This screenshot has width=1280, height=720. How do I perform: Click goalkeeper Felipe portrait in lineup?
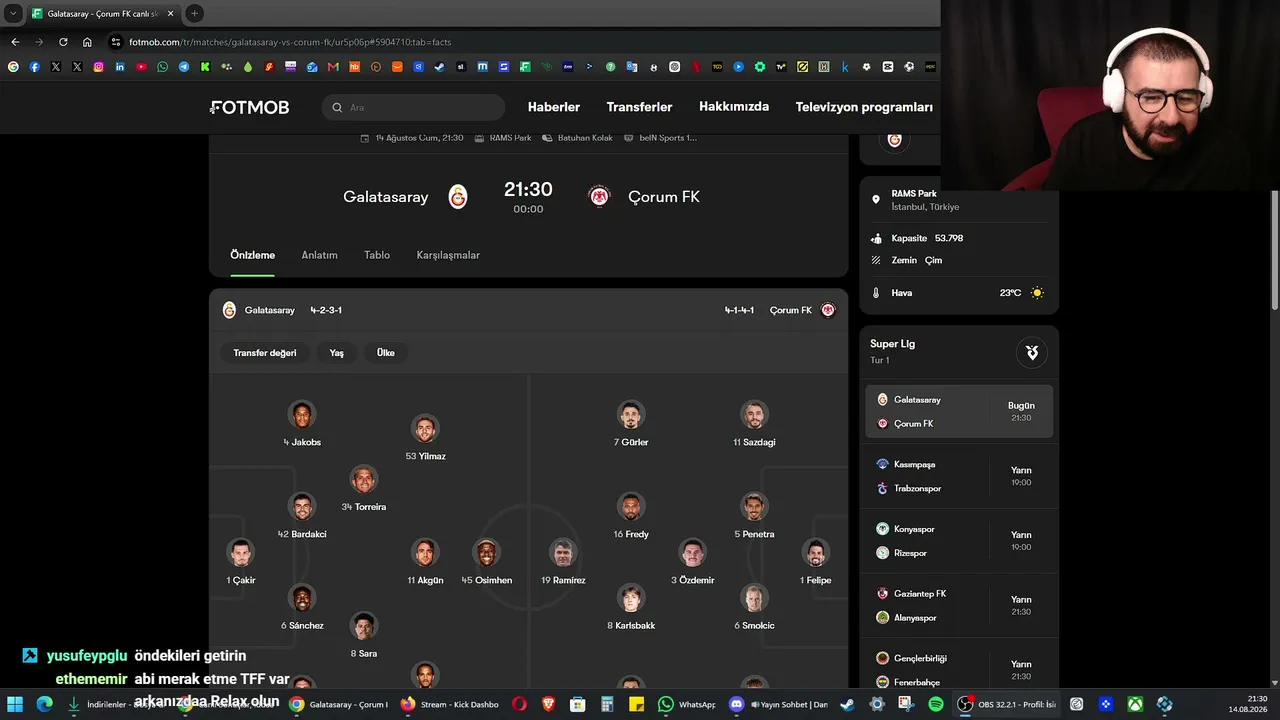(x=816, y=553)
